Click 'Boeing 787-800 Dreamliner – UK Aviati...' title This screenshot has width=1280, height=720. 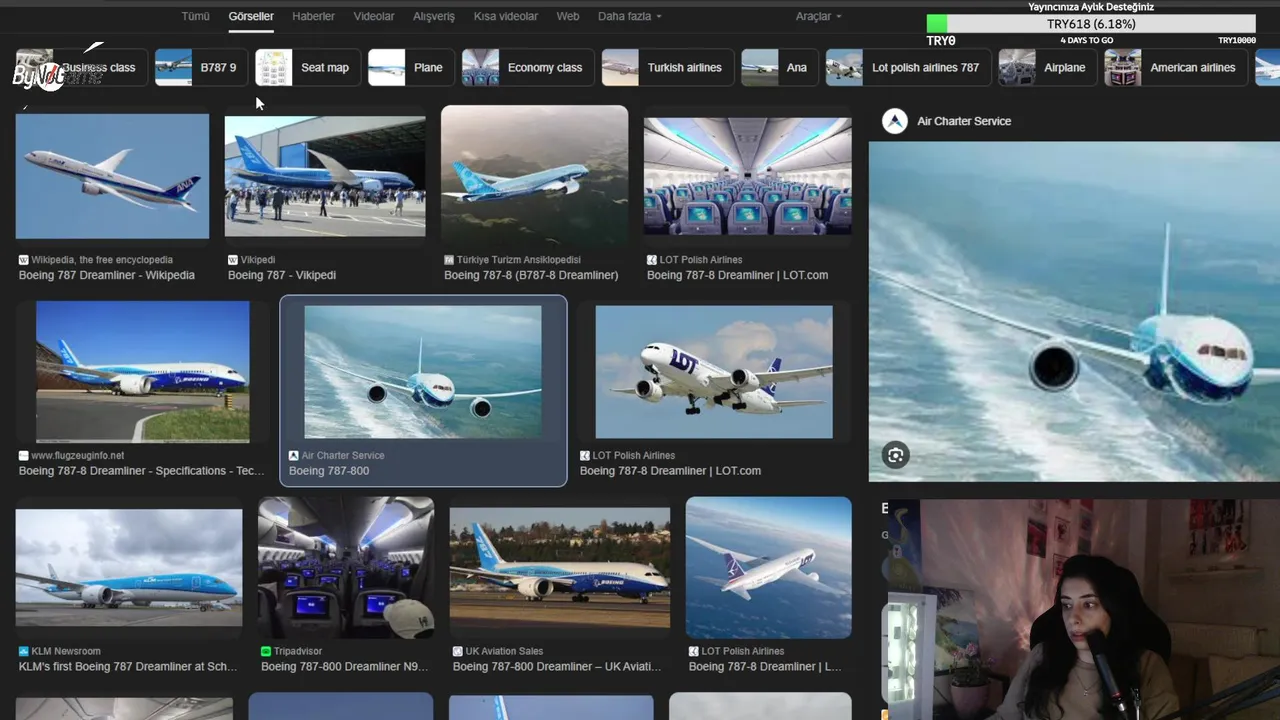click(x=557, y=667)
